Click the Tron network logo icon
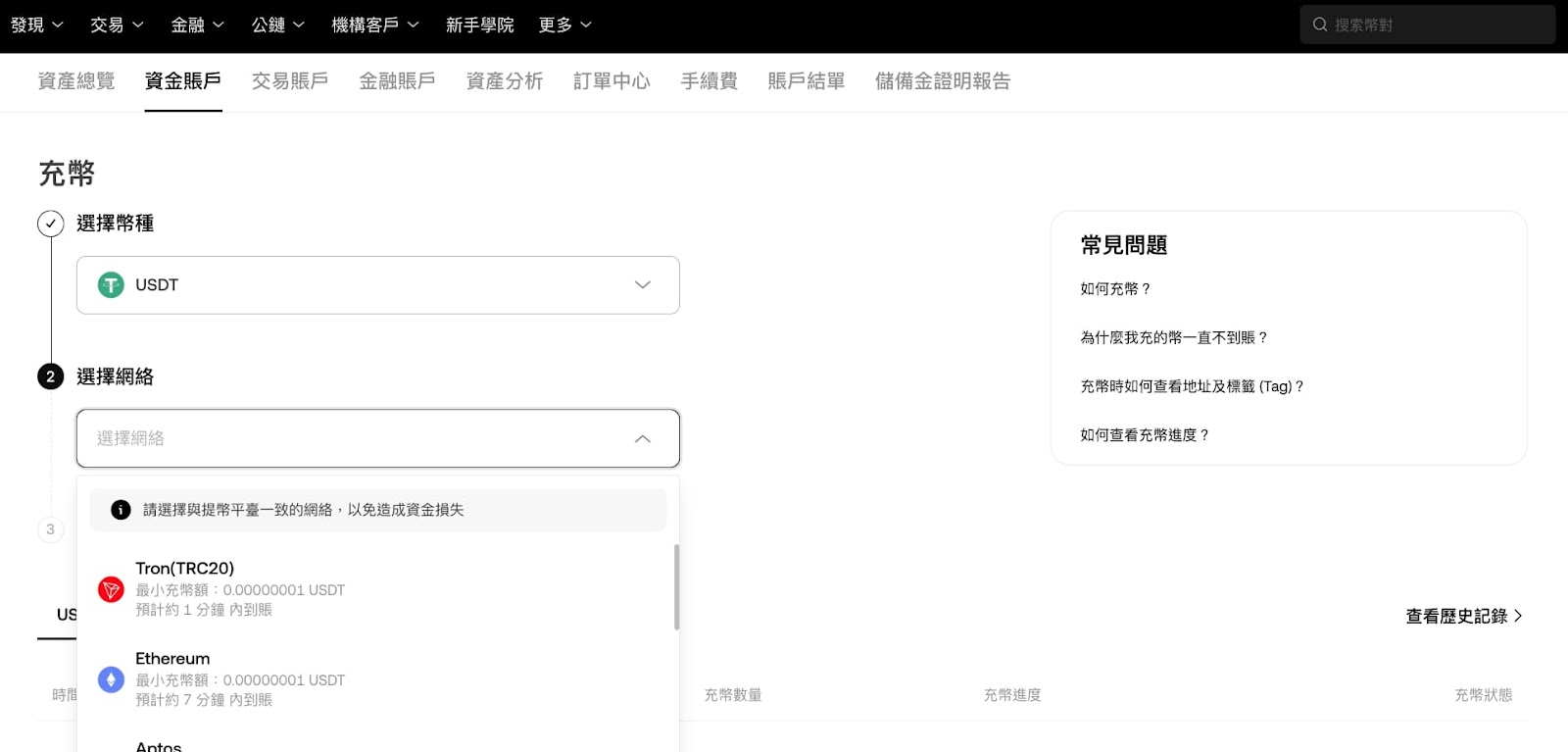The width and height of the screenshot is (1568, 752). [111, 589]
